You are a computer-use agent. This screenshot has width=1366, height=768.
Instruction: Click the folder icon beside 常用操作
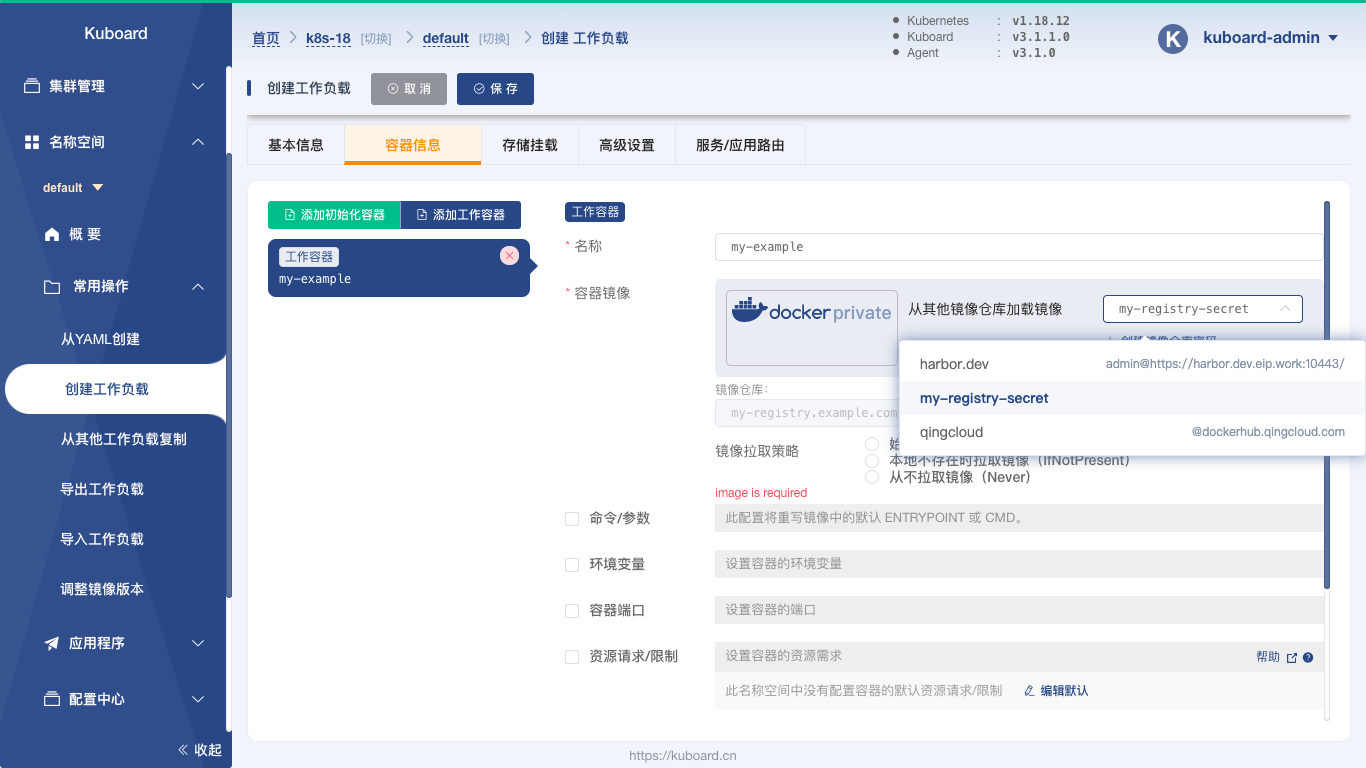pyautogui.click(x=52, y=287)
